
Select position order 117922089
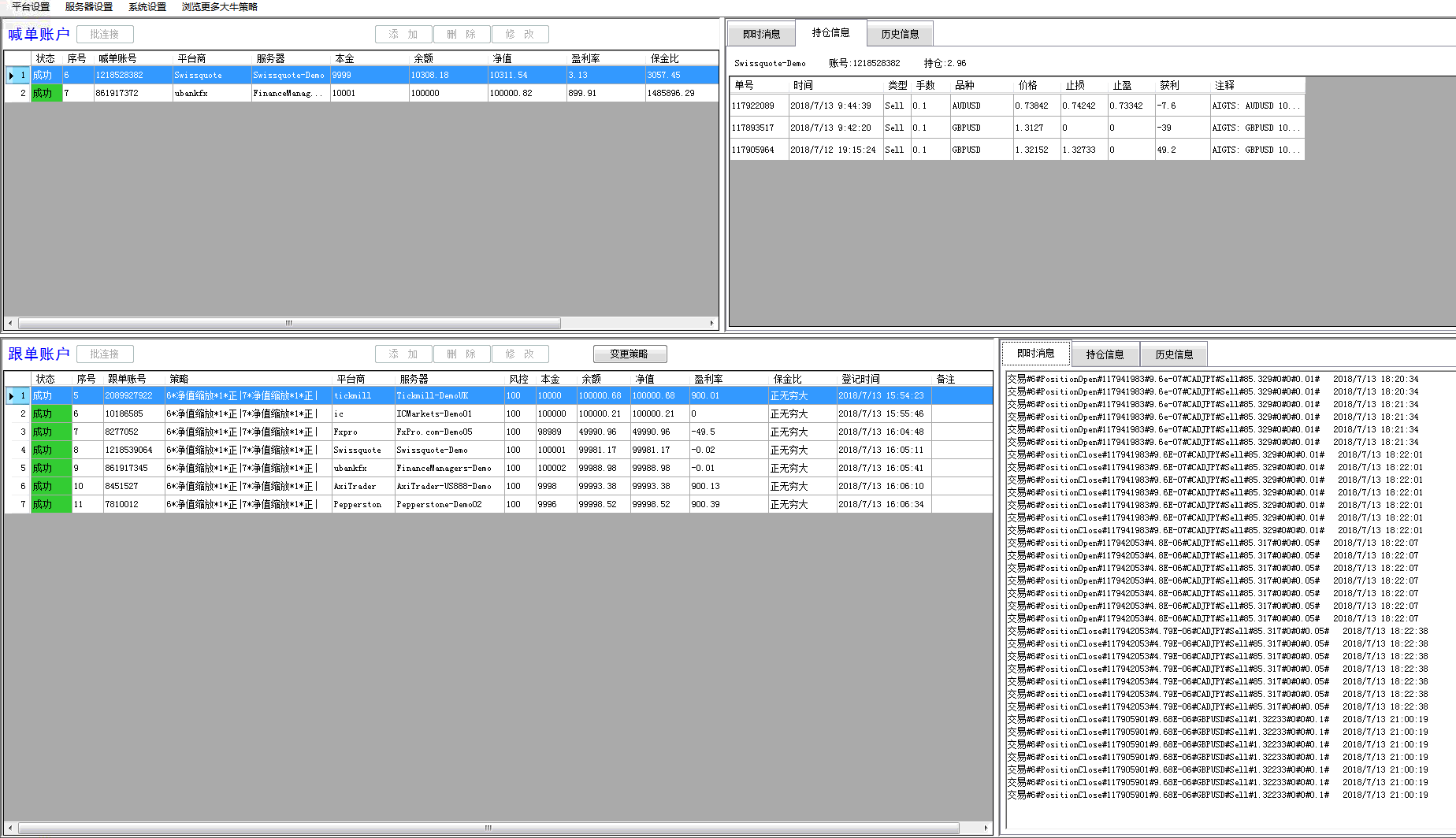point(759,106)
